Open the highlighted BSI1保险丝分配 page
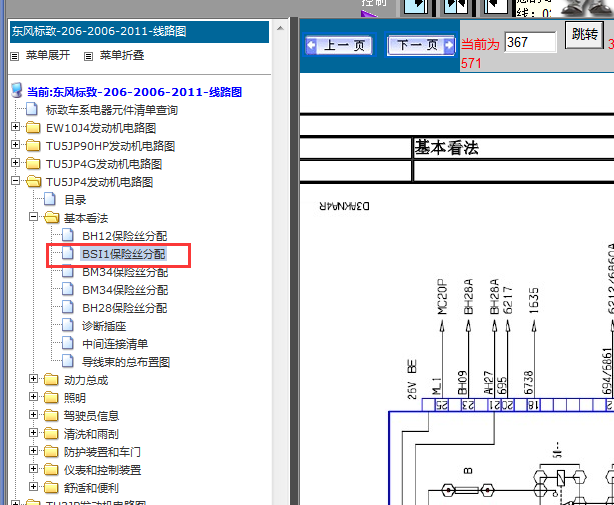The width and height of the screenshot is (614, 505). [124, 254]
